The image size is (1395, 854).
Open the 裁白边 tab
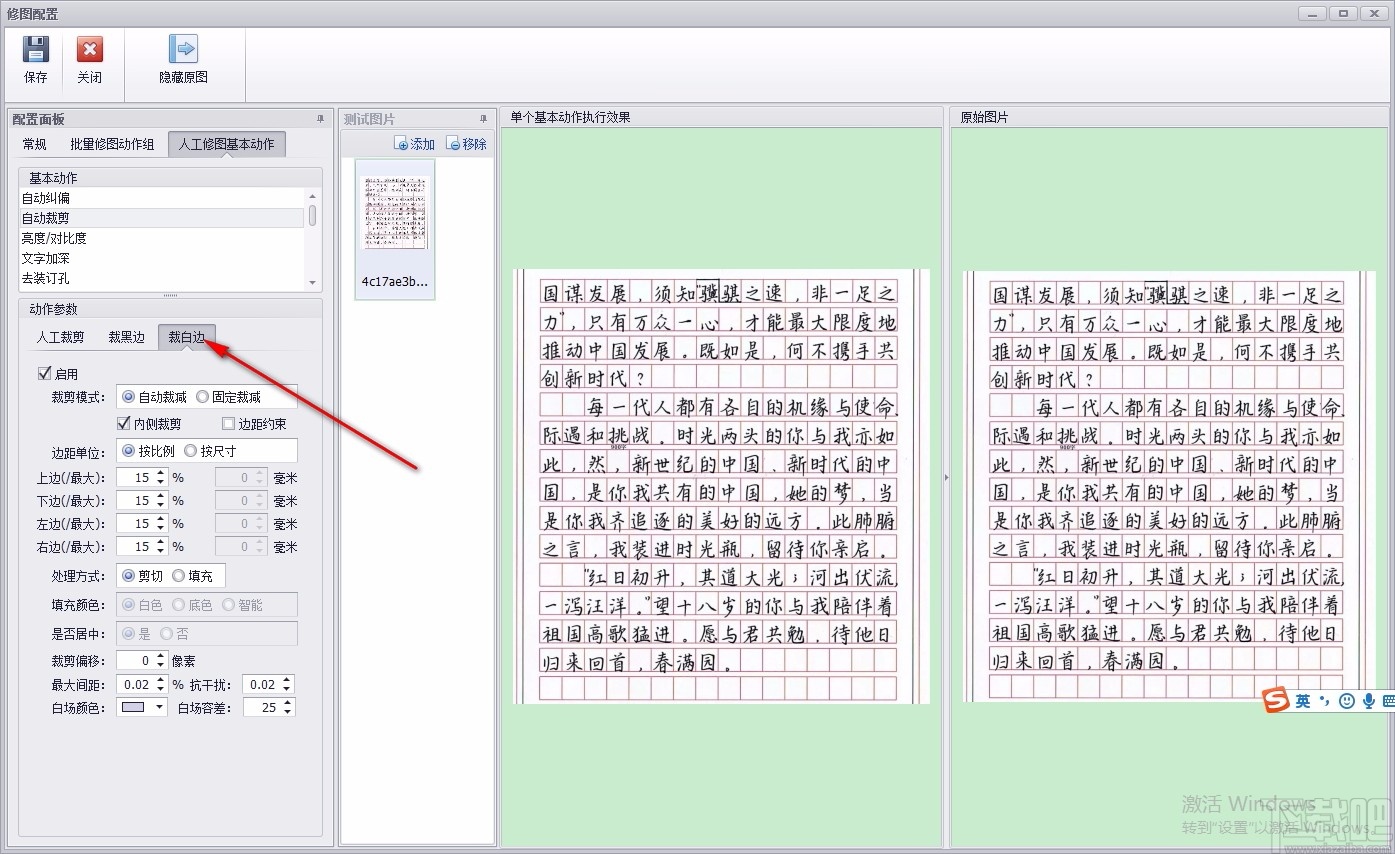point(187,337)
